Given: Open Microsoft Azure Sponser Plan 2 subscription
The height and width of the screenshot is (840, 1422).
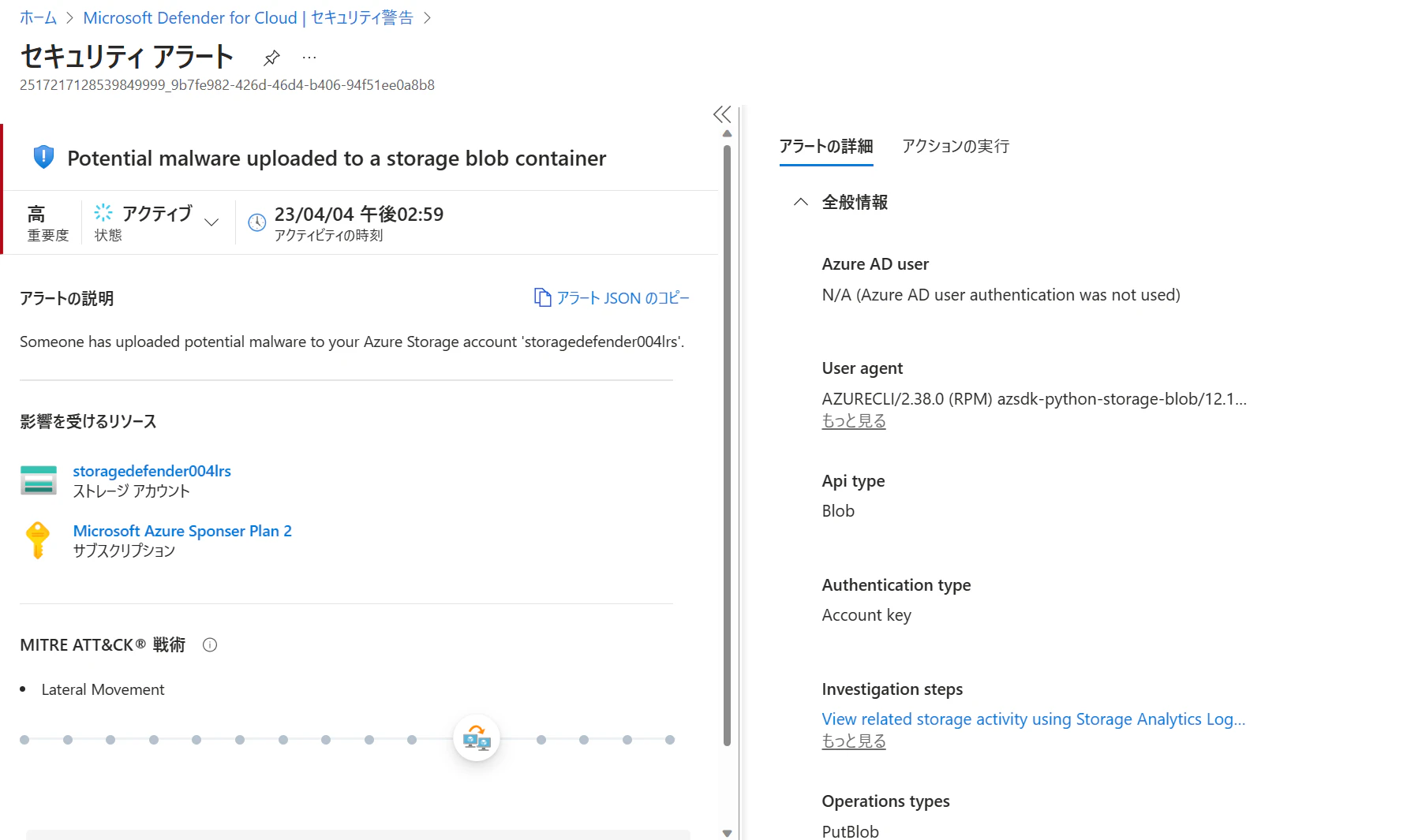Looking at the screenshot, I should coord(182,531).
